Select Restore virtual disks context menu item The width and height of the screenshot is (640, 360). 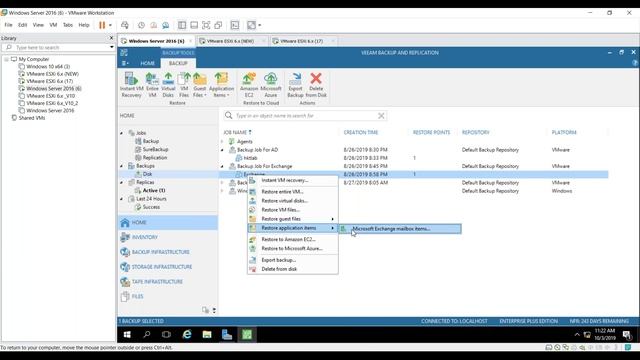coord(292,201)
